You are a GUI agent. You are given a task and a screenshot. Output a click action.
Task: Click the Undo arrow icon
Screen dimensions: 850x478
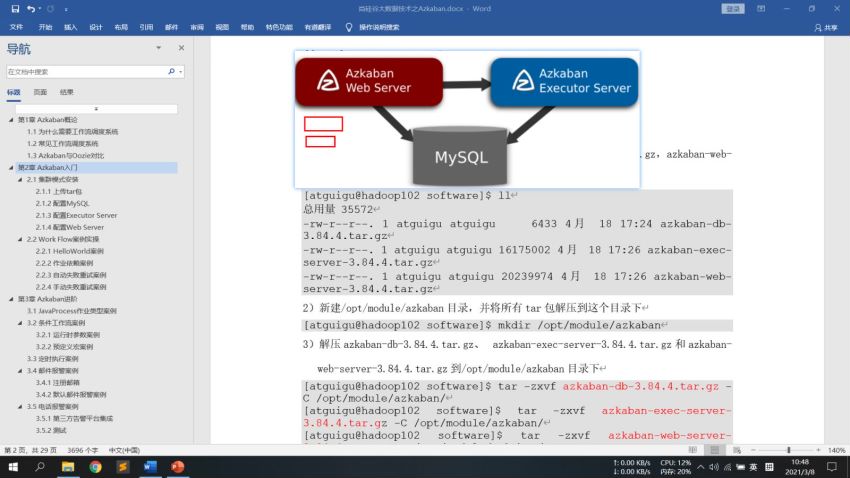point(31,9)
